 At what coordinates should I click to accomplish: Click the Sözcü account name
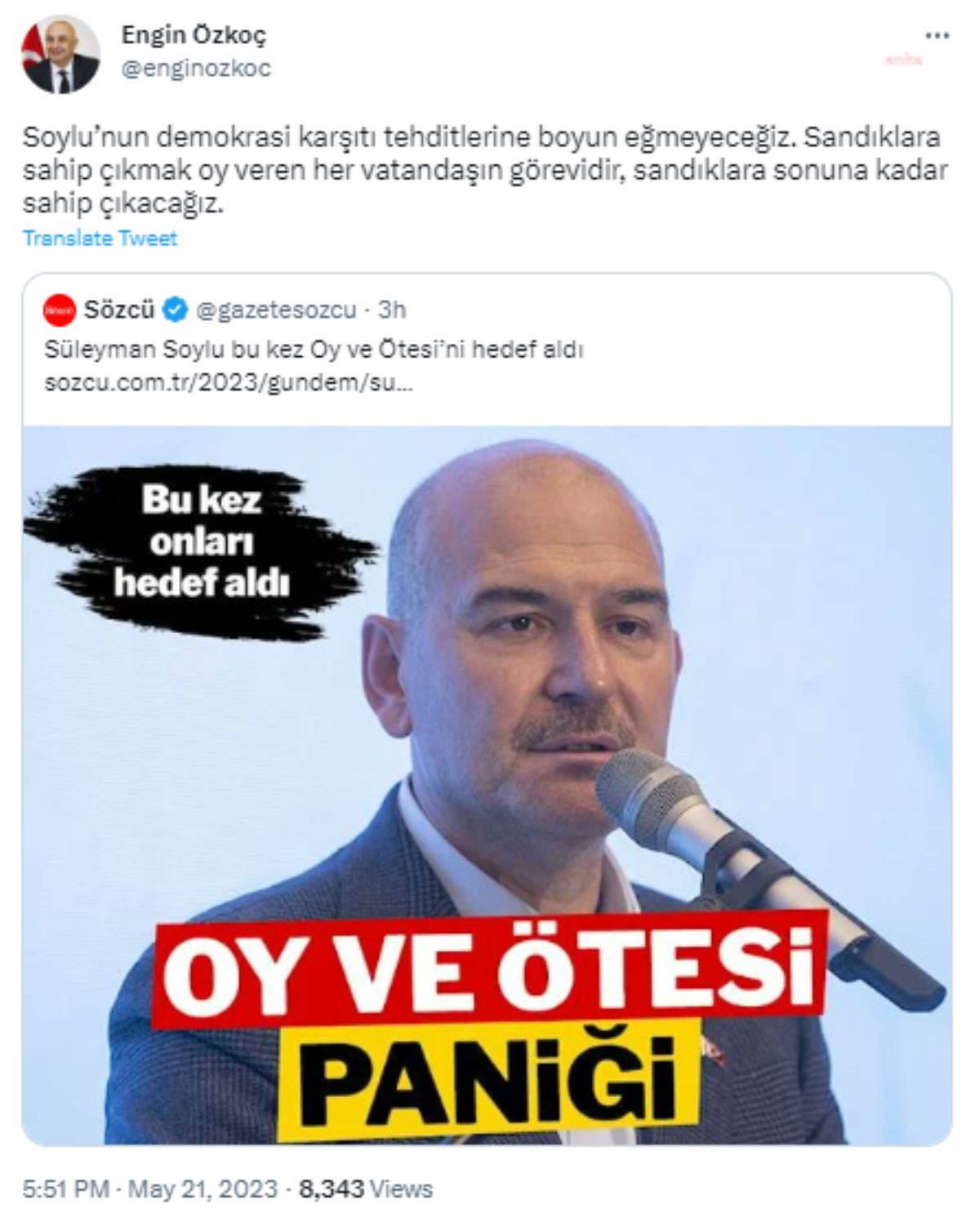point(119,310)
